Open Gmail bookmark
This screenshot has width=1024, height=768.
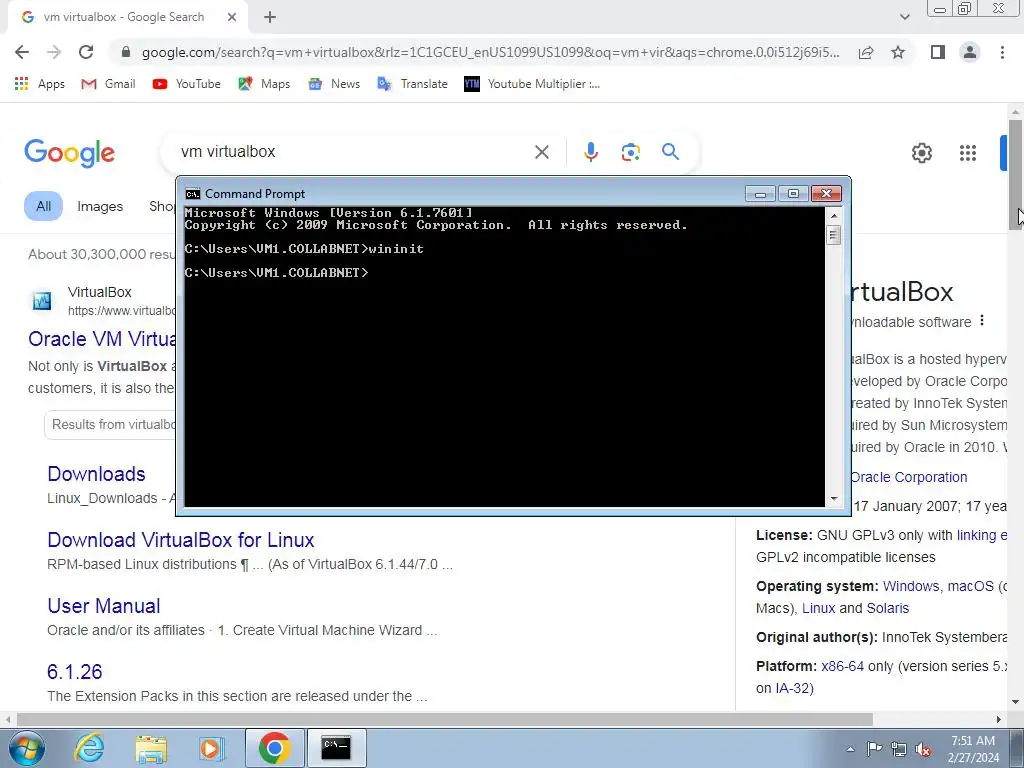108,84
